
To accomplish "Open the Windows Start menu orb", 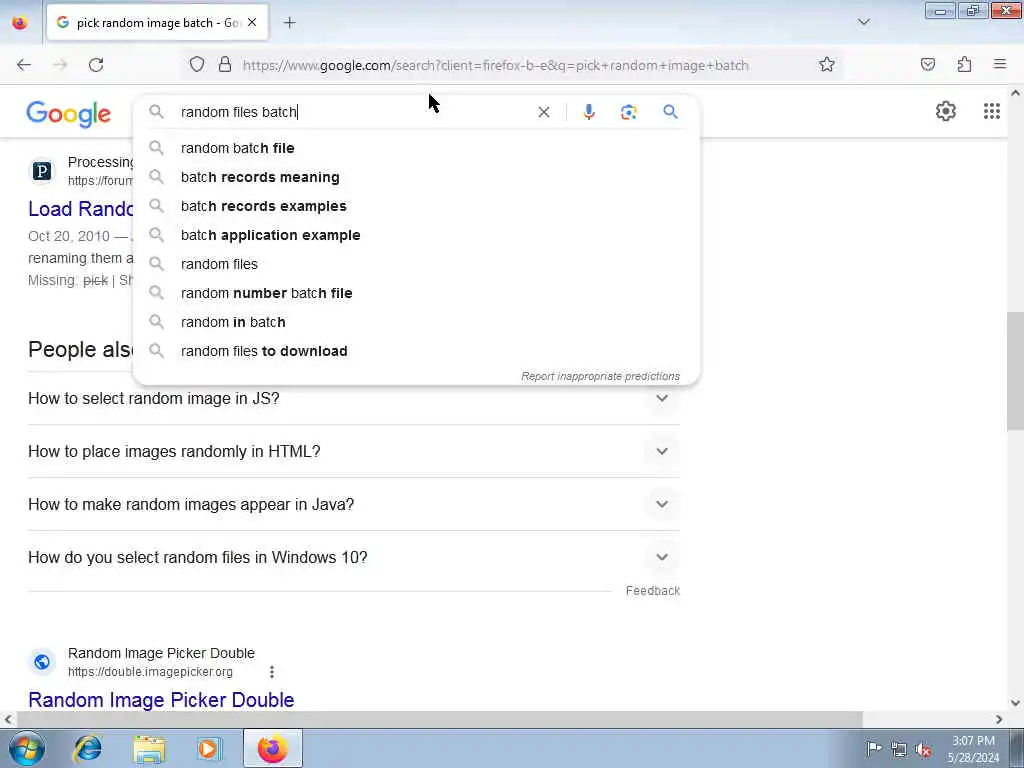I will (26, 748).
